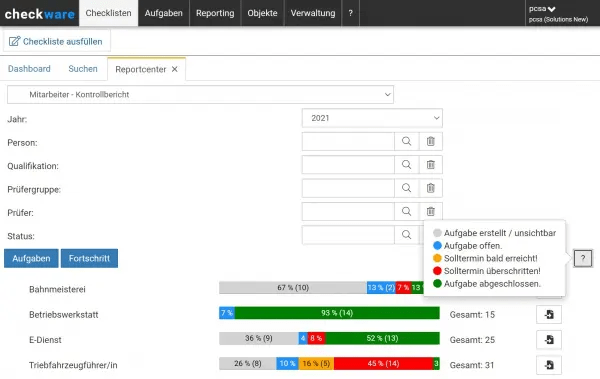
Task: Switch to the Dashboard tab
Action: point(29,69)
